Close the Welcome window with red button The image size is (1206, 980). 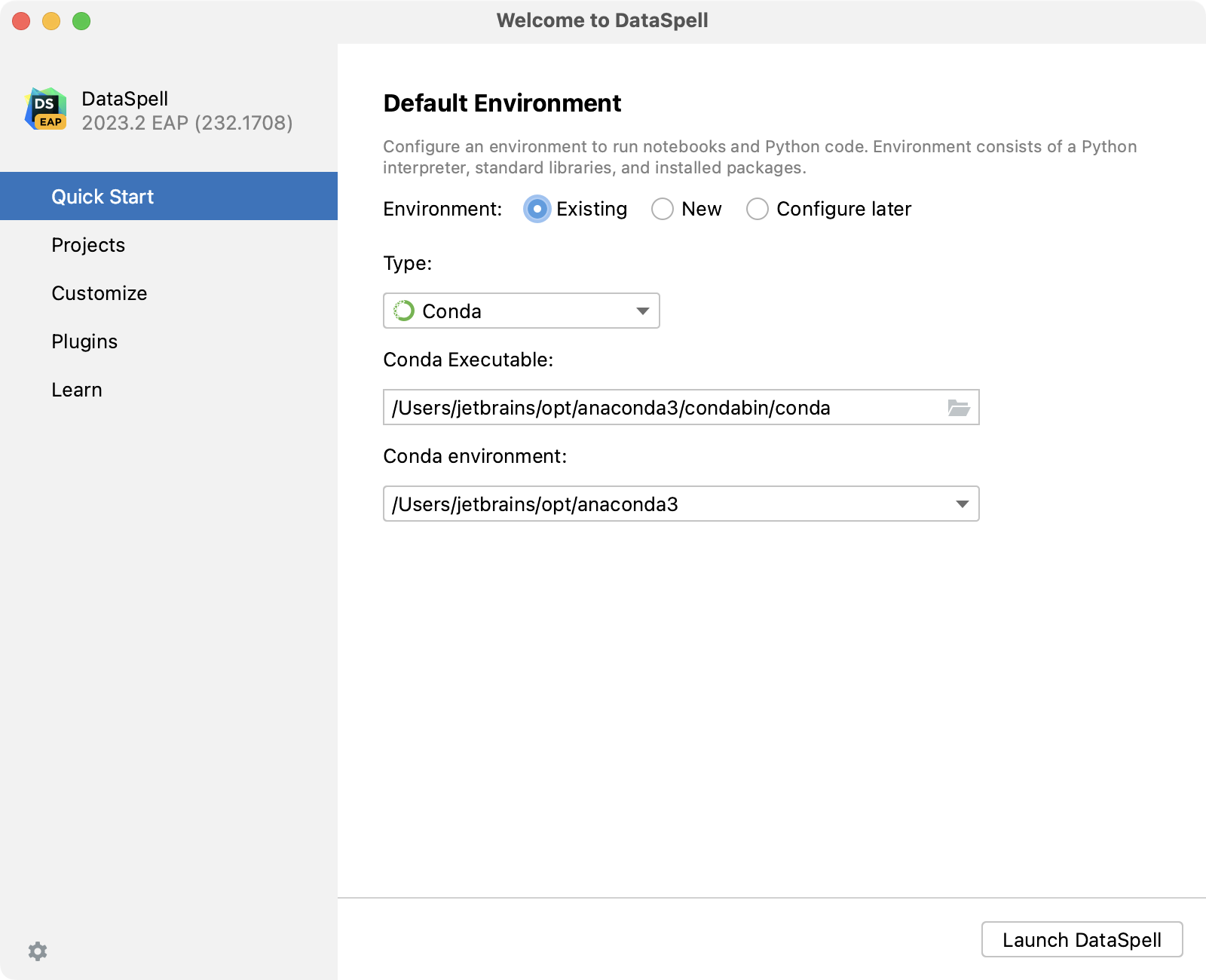21,21
